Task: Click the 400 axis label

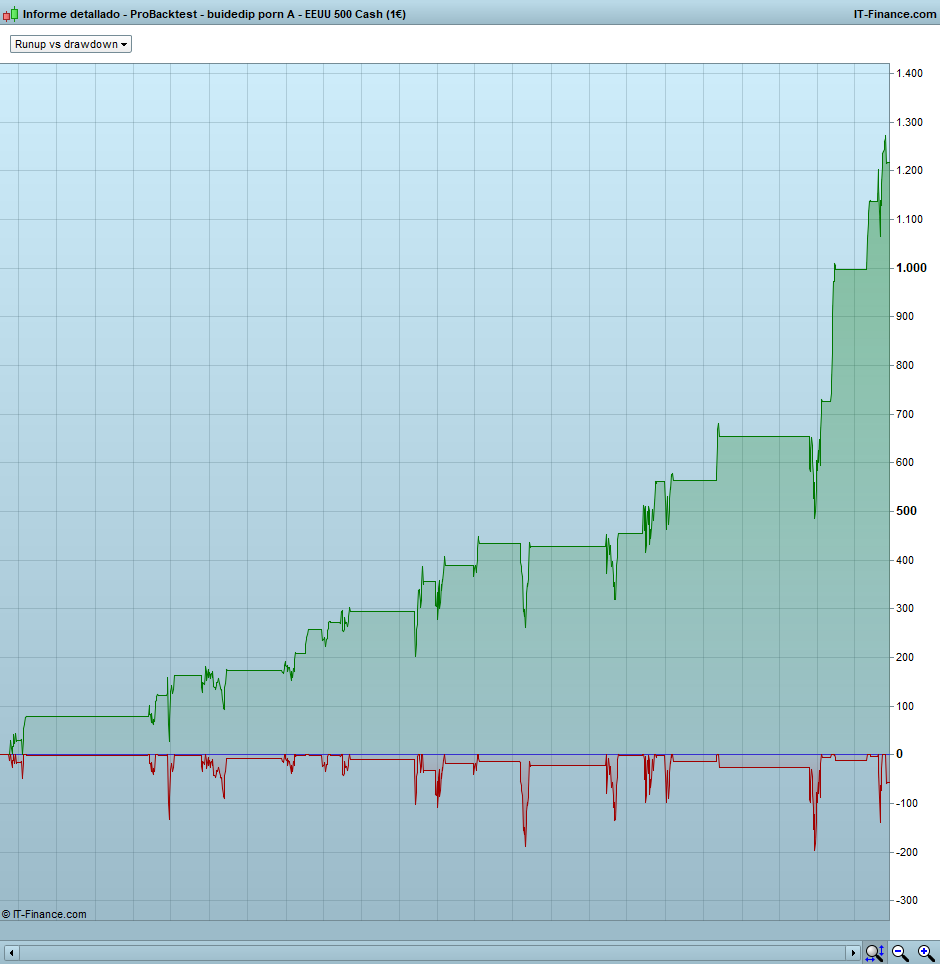Action: [x=905, y=560]
